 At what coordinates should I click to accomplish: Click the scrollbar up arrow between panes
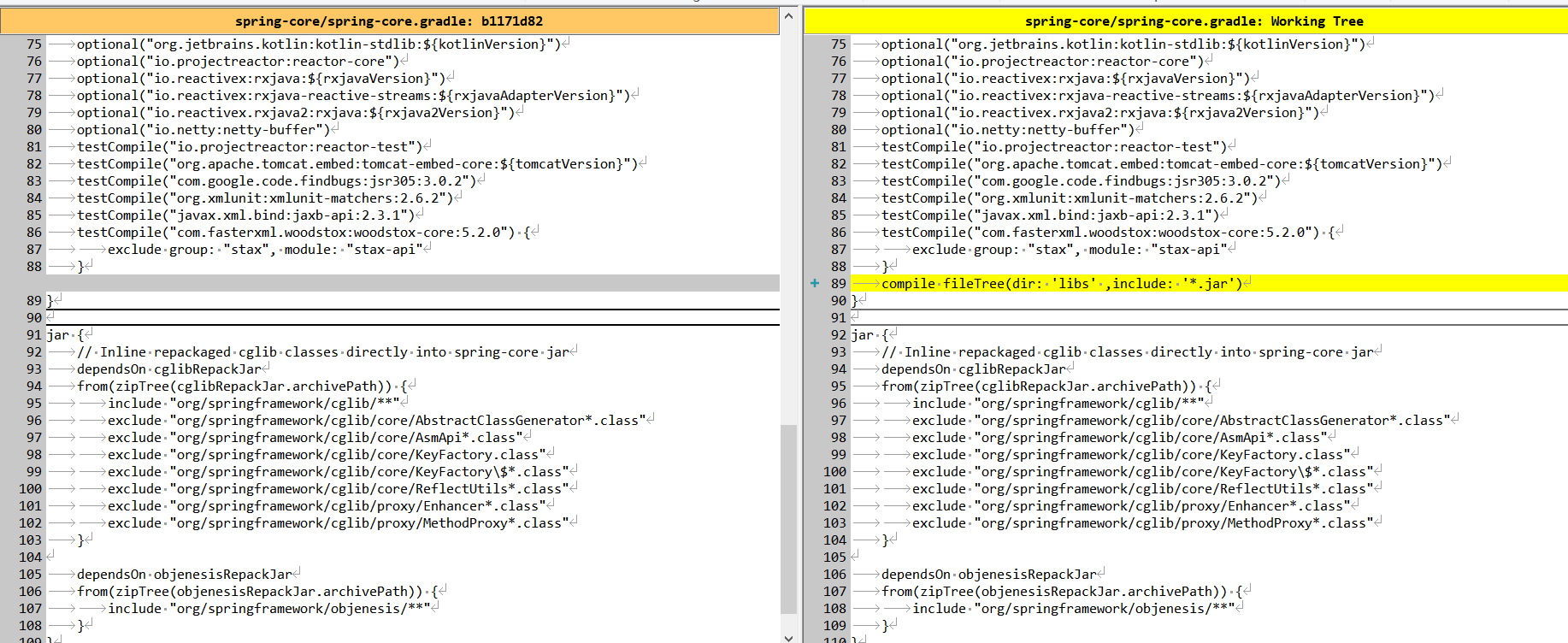point(788,15)
